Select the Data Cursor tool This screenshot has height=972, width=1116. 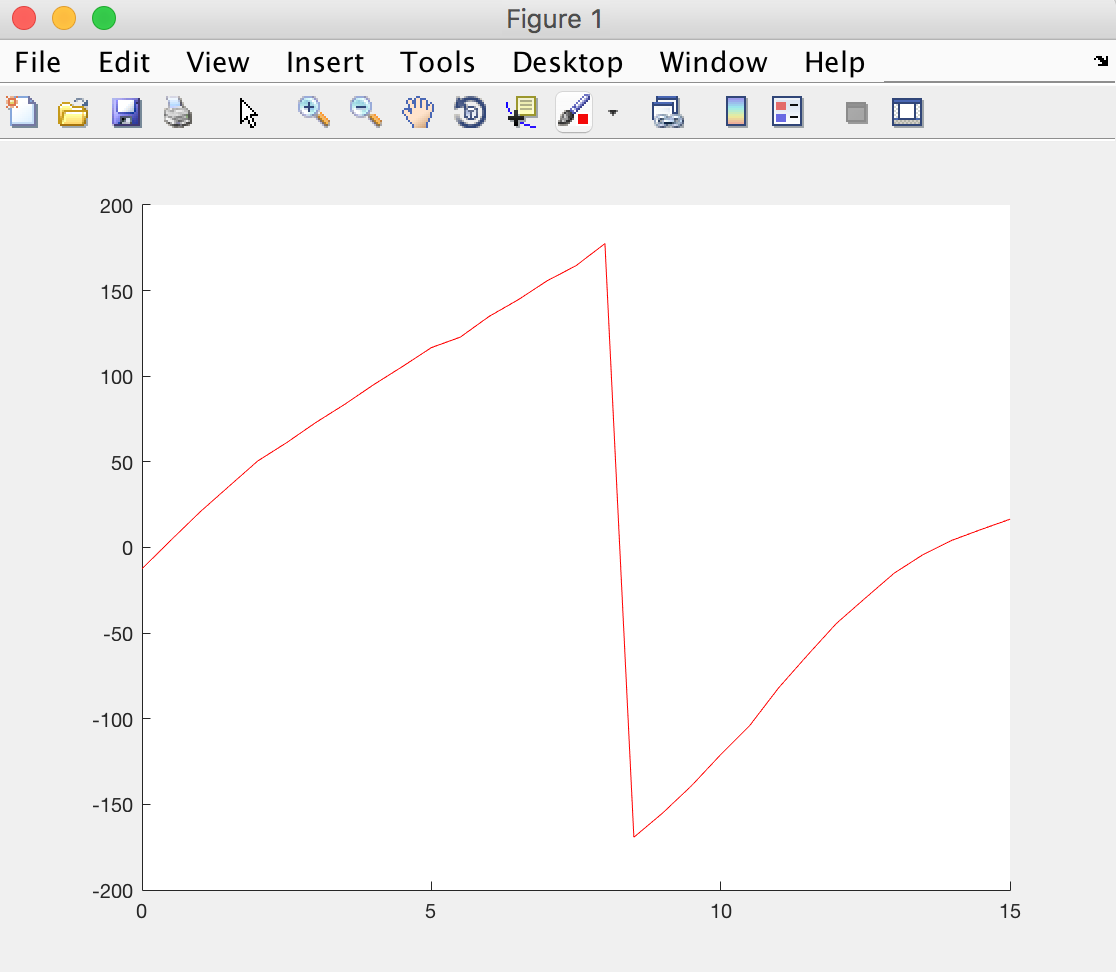522,112
